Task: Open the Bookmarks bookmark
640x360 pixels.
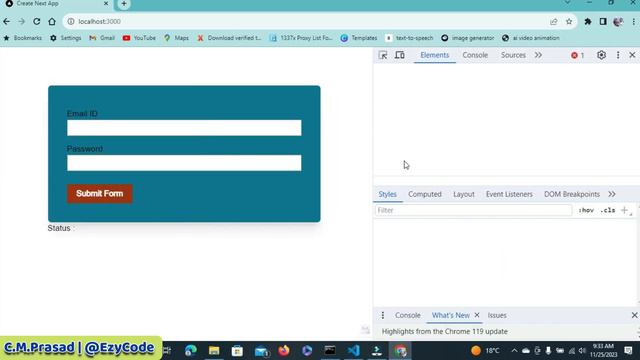Action: click(x=23, y=38)
